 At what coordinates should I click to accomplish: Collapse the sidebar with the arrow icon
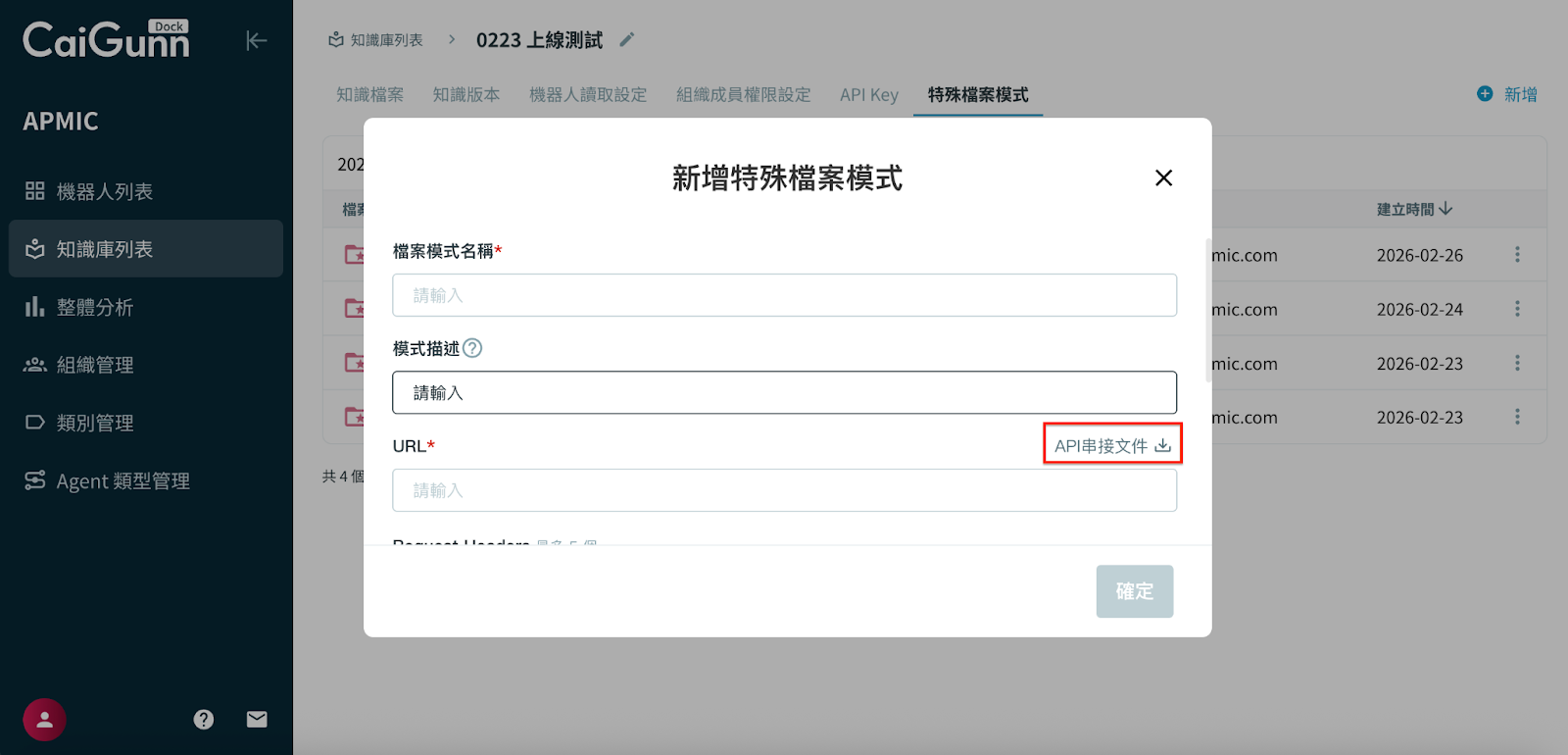(x=256, y=40)
